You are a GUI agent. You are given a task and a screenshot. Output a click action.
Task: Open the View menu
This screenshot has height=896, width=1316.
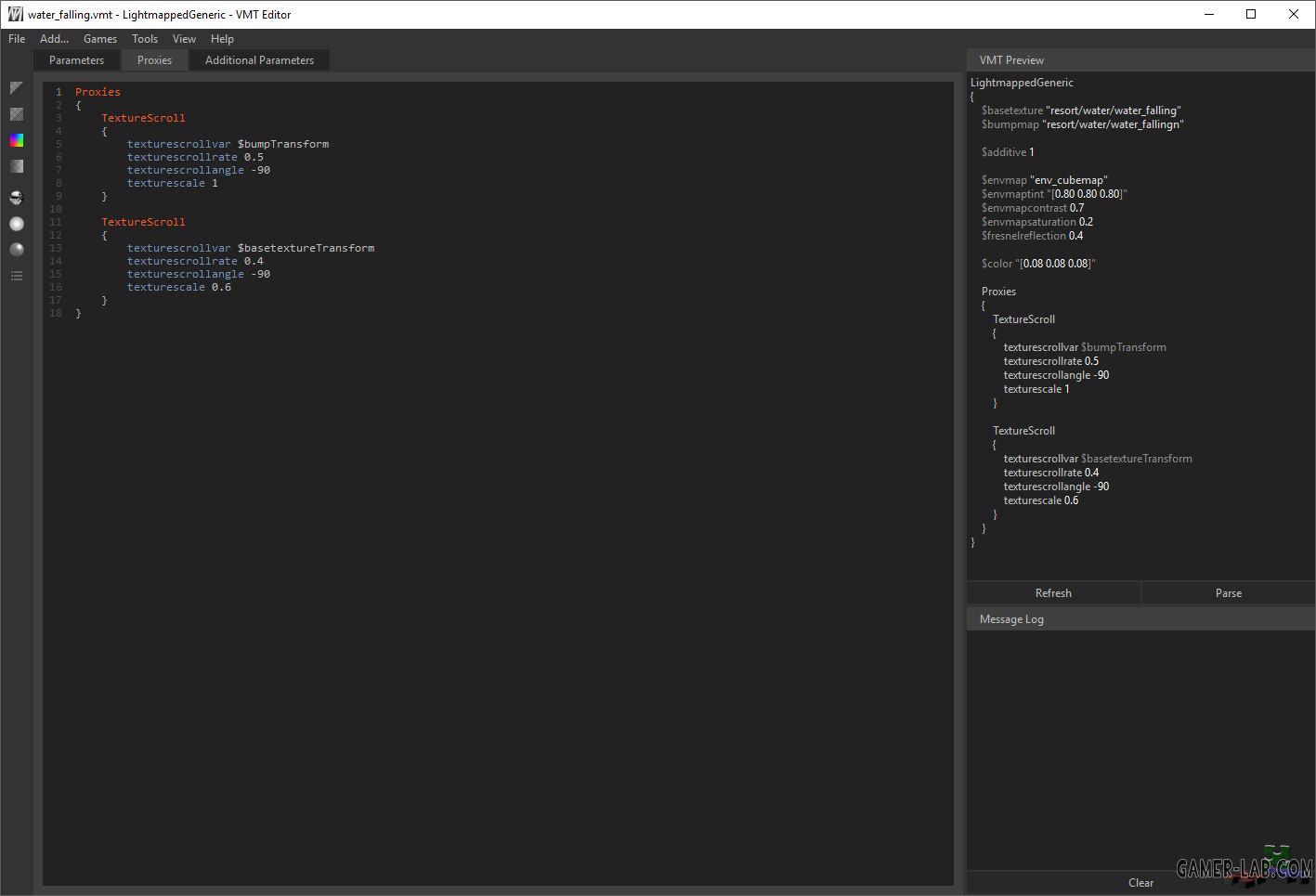point(184,39)
